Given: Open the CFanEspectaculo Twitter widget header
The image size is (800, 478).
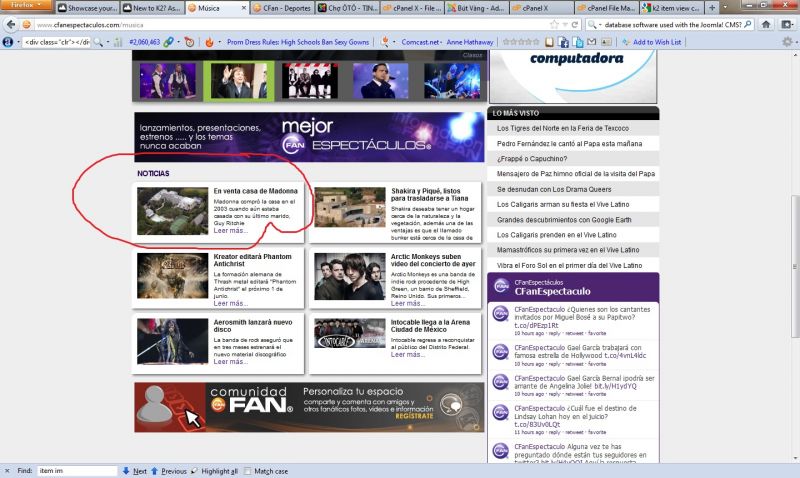Looking at the screenshot, I should coord(573,287).
